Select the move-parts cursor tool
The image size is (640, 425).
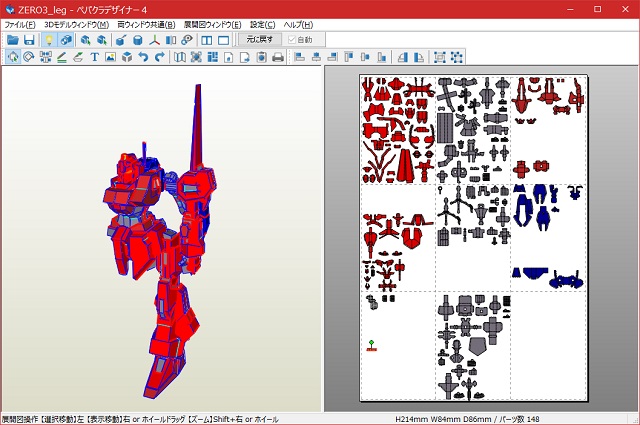point(13,57)
